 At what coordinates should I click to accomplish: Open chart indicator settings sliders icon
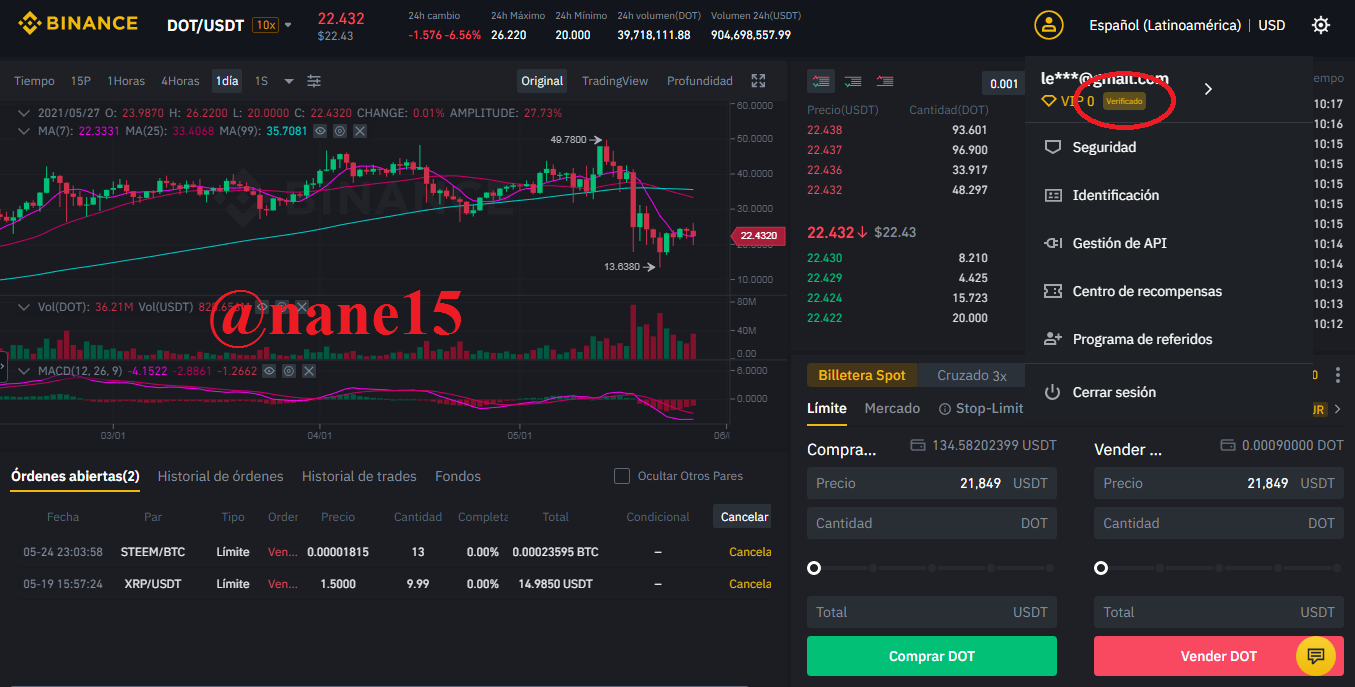click(x=314, y=81)
